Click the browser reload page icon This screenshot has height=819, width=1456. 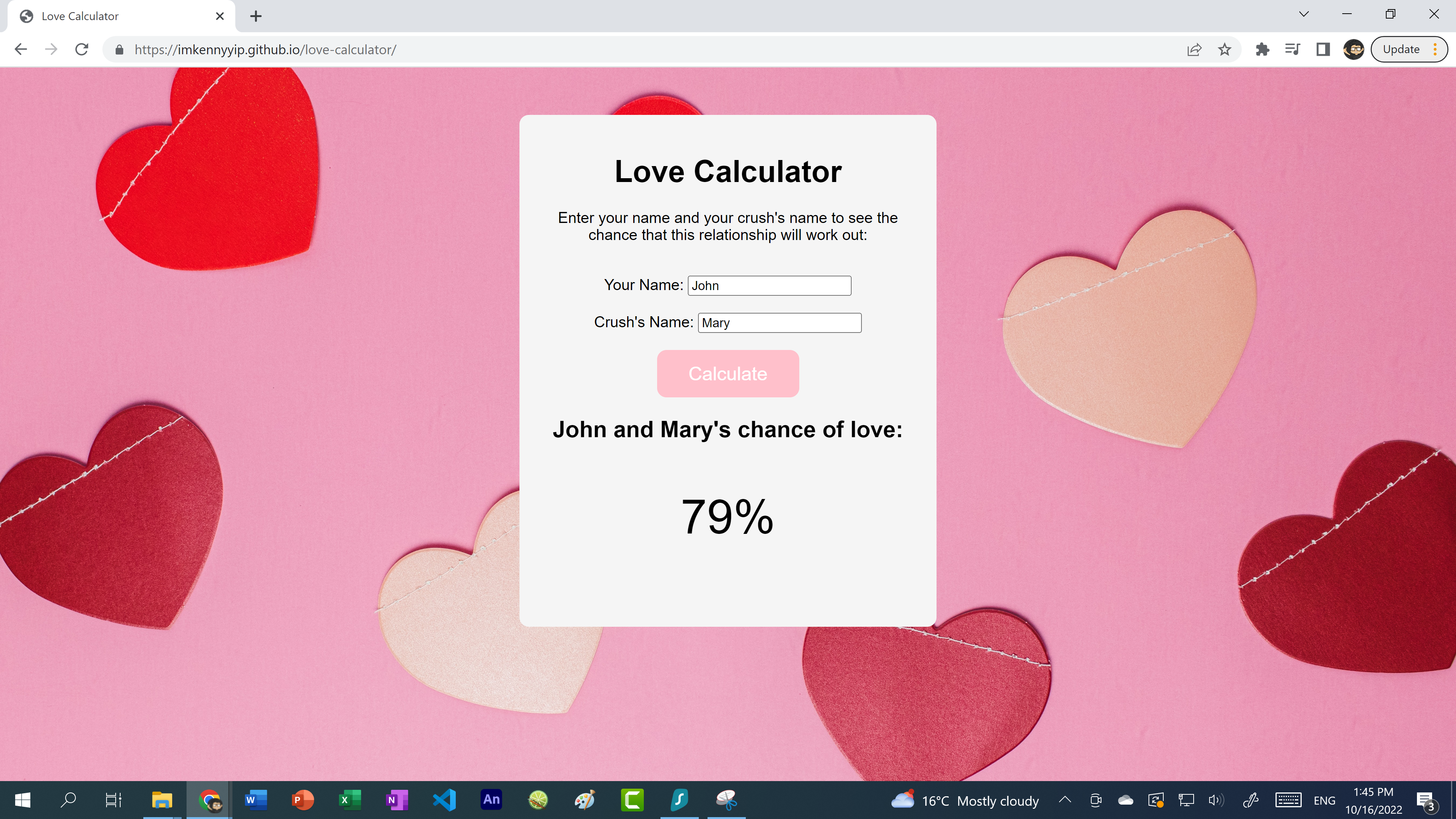click(82, 49)
